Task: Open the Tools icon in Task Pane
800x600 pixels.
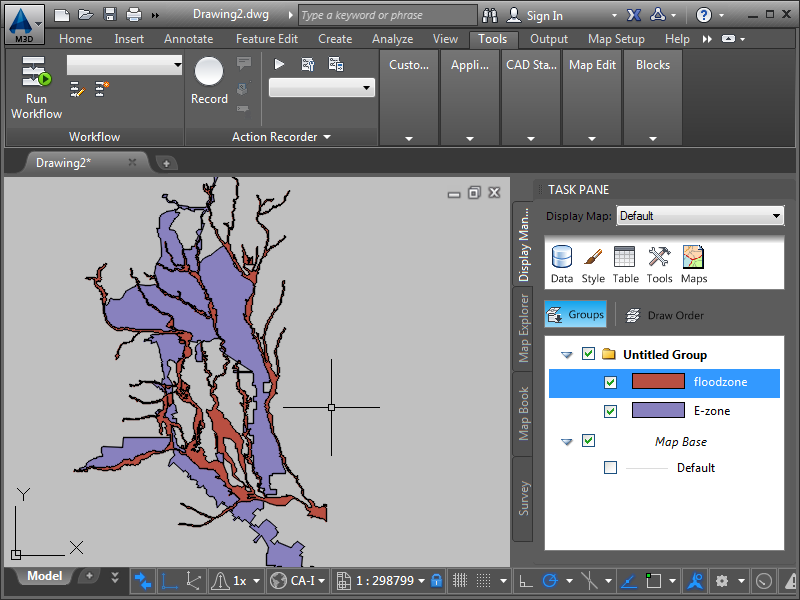Action: click(x=659, y=264)
